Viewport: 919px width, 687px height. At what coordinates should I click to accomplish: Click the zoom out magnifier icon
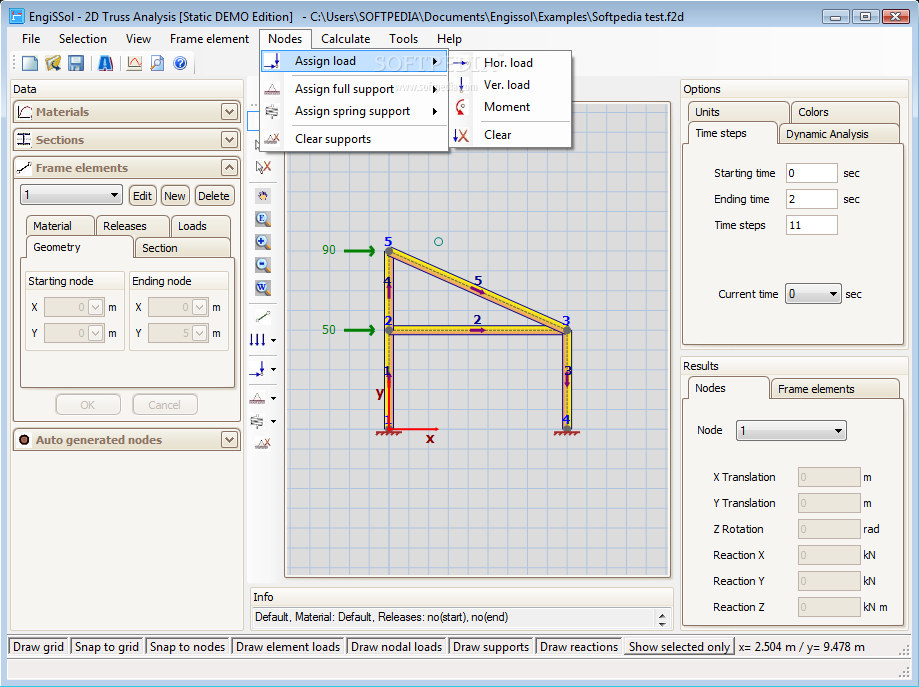click(x=263, y=265)
